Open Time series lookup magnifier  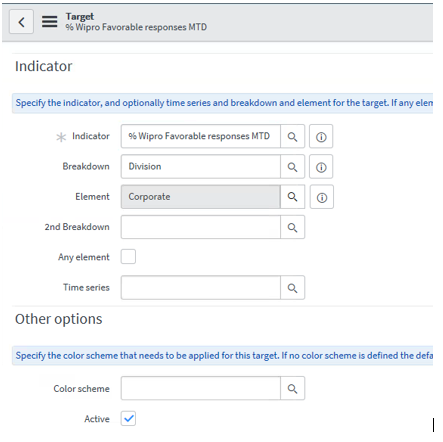[292, 288]
